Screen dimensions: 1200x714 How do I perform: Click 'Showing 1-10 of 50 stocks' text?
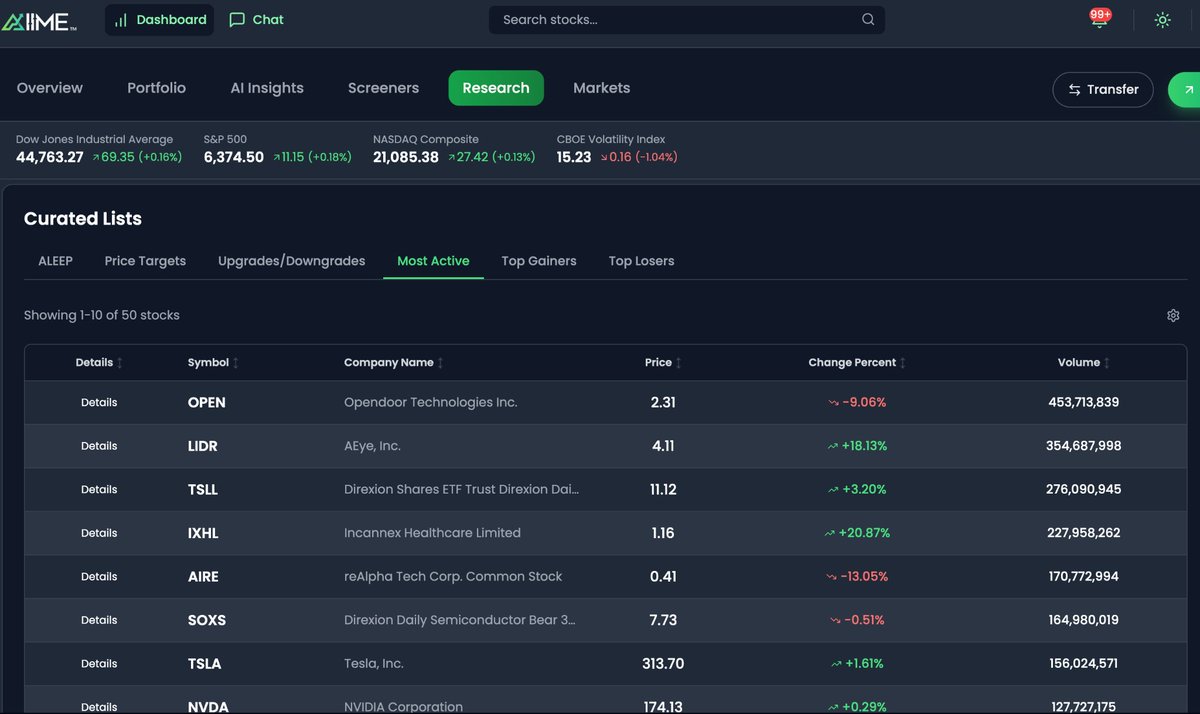click(x=102, y=315)
